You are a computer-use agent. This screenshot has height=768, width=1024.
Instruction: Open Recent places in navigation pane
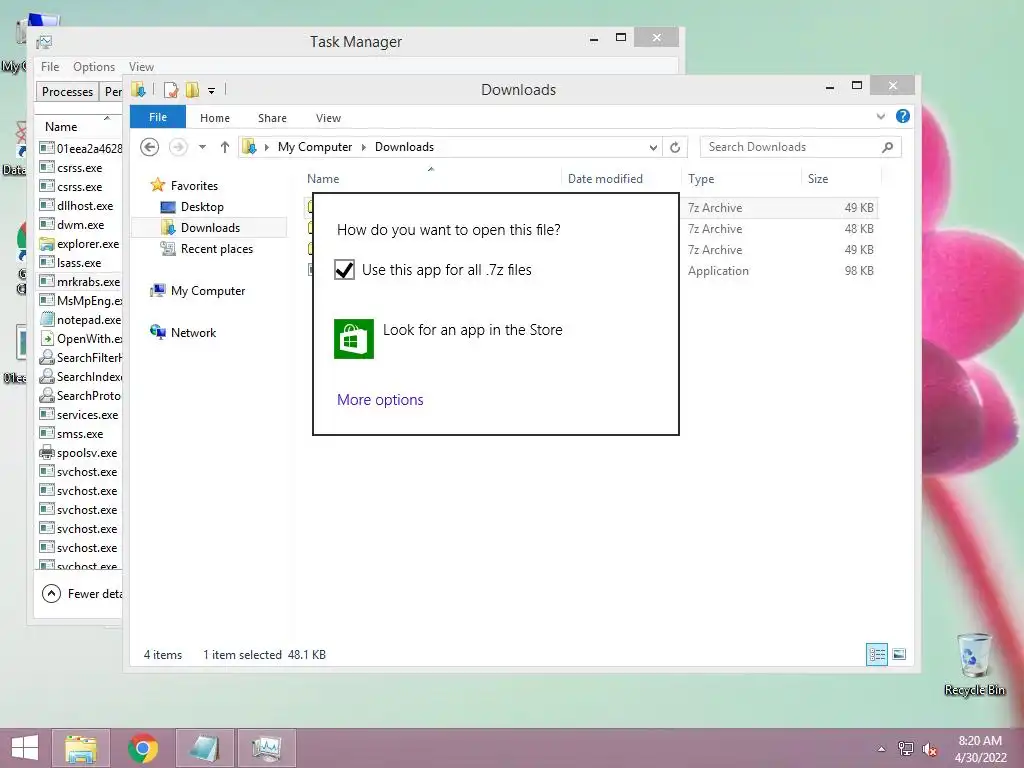pos(216,249)
